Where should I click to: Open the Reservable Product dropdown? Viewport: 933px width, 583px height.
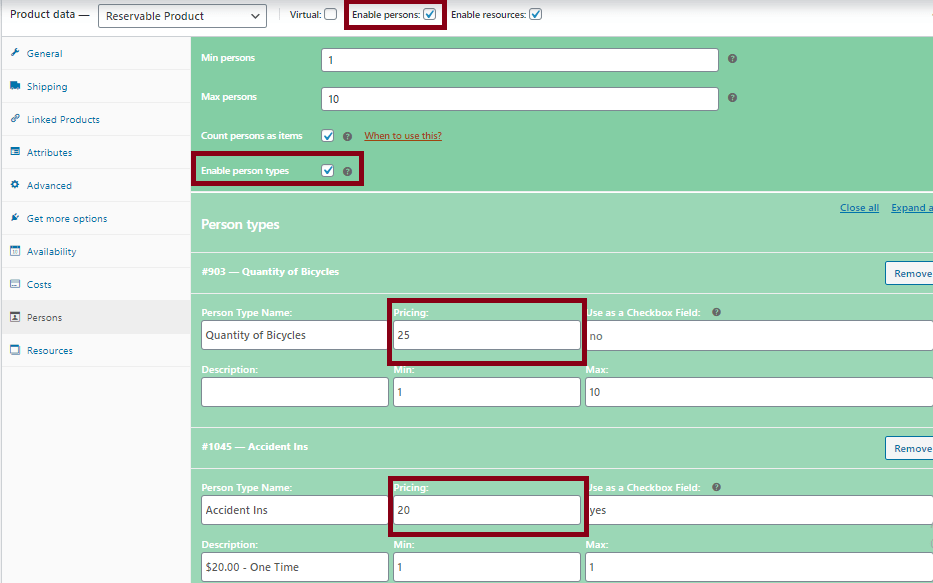[x=182, y=16]
